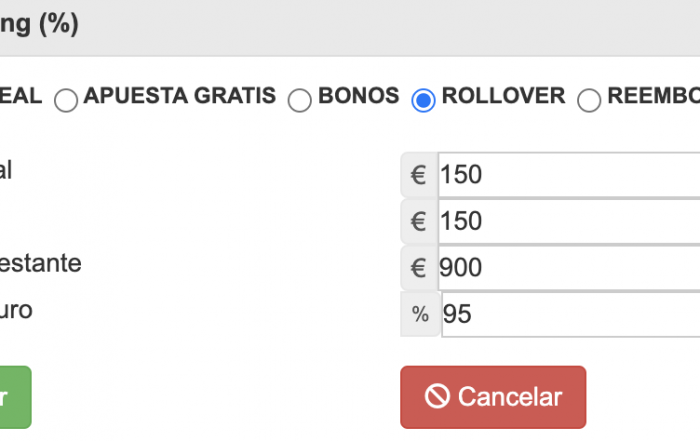The height and width of the screenshot is (441, 700).
Task: Select the REEMBO radio button circle
Action: [x=590, y=100]
